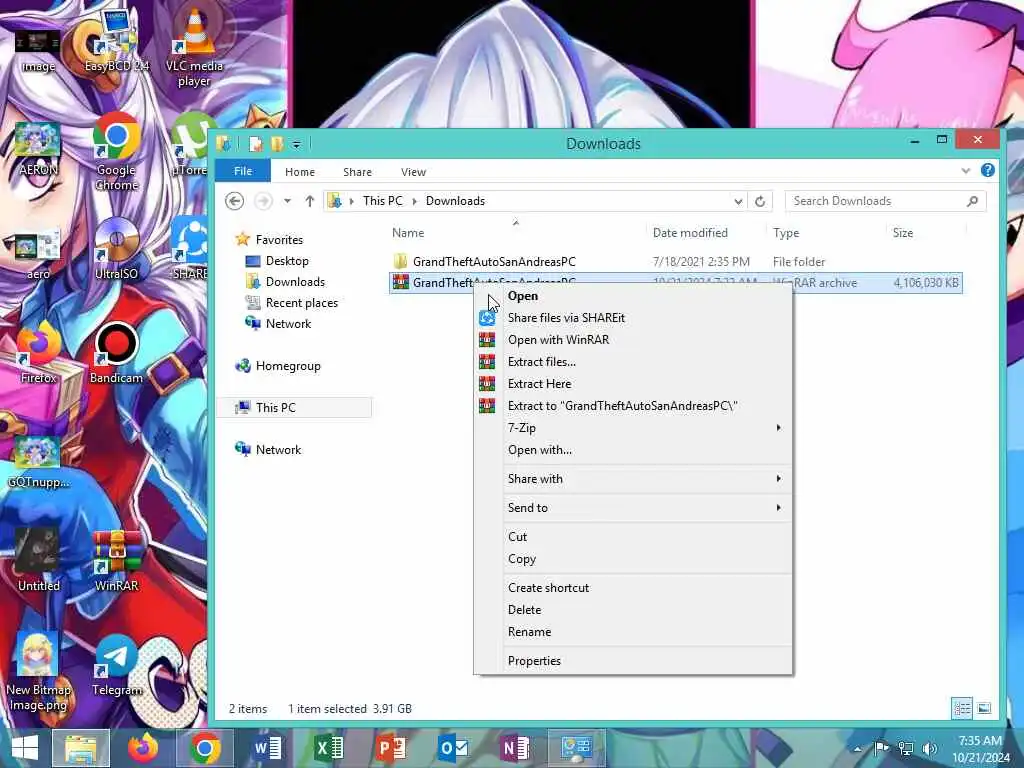Click Cut in context menu
Viewport: 1024px width, 768px height.
(633, 537)
